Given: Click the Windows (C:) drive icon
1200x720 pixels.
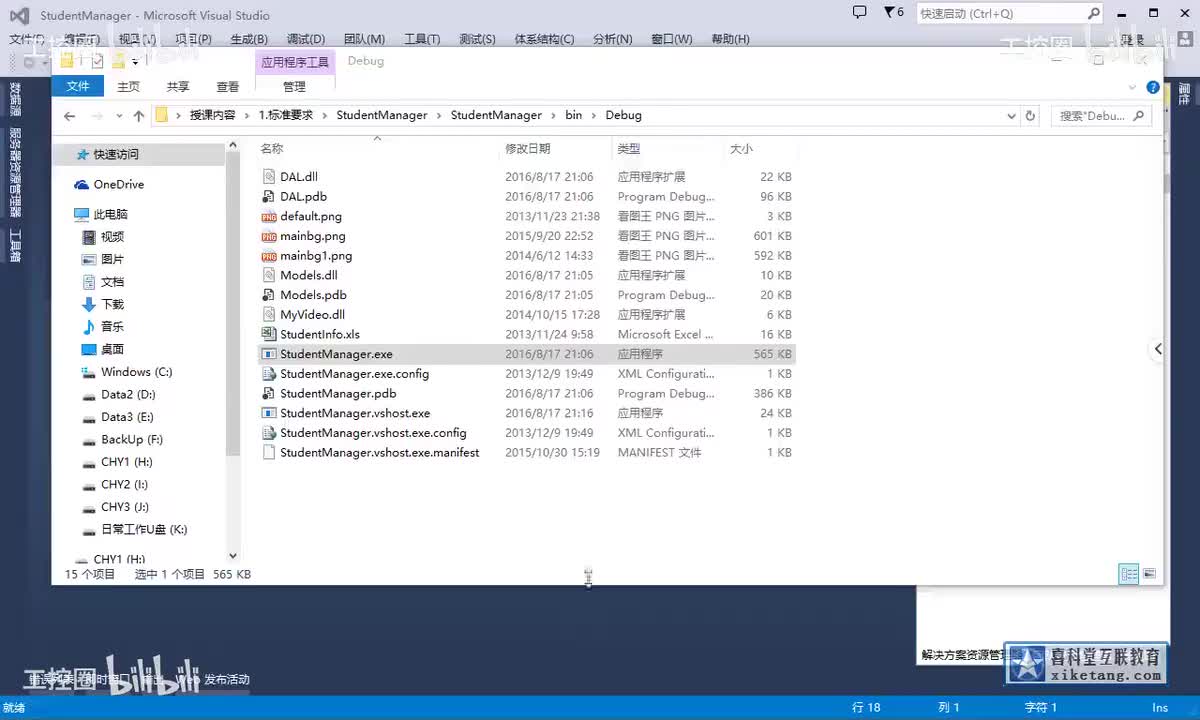Looking at the screenshot, I should (89, 372).
